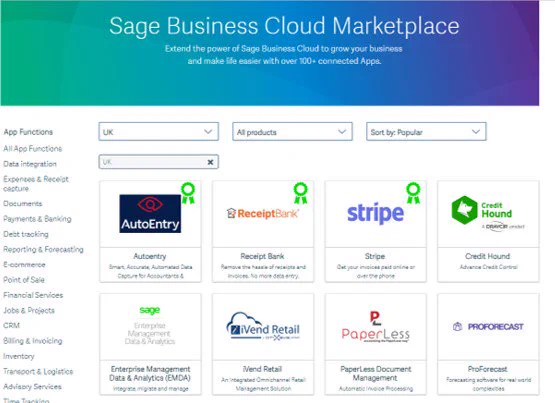Open Enterprise Management Data & Analytics (EMDA) title

pos(150,373)
